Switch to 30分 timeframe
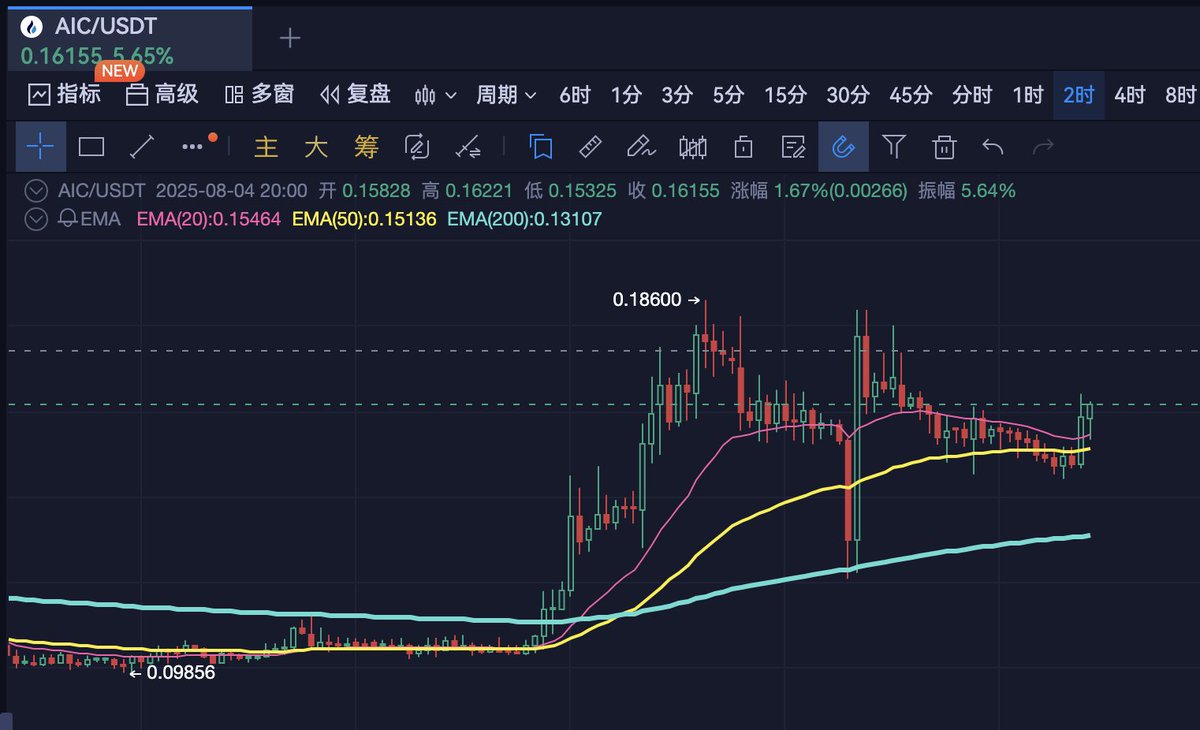 [848, 95]
